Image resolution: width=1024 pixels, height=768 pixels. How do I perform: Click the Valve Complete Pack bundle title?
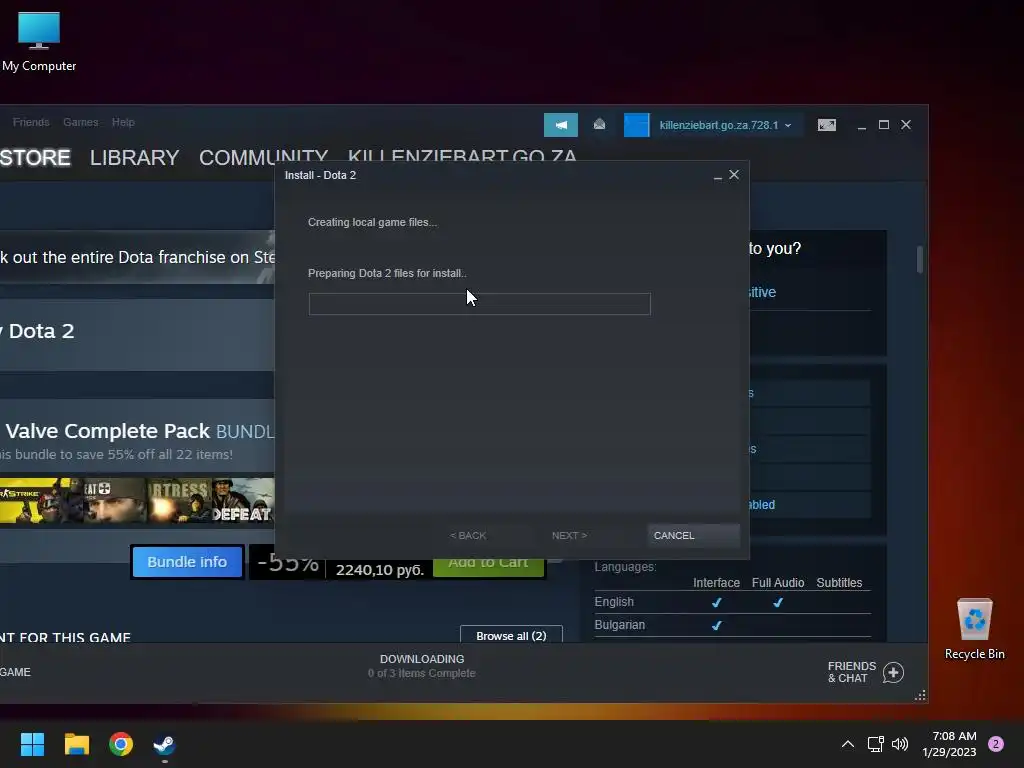[140, 431]
